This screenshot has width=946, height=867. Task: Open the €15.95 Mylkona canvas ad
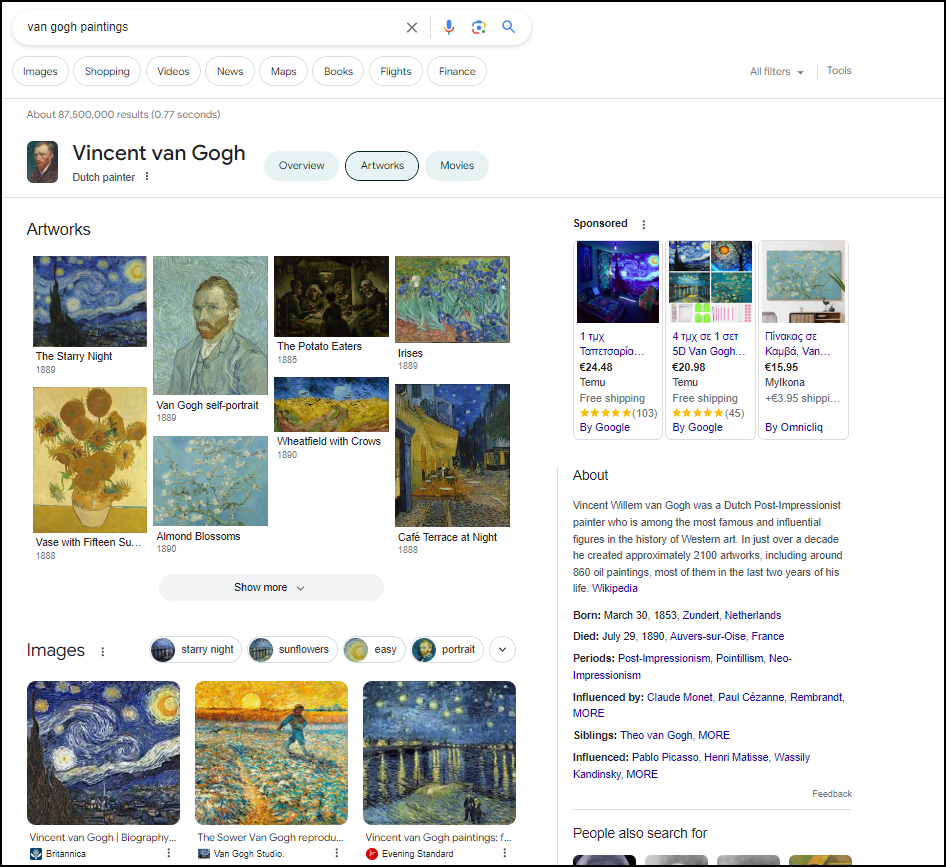point(803,340)
